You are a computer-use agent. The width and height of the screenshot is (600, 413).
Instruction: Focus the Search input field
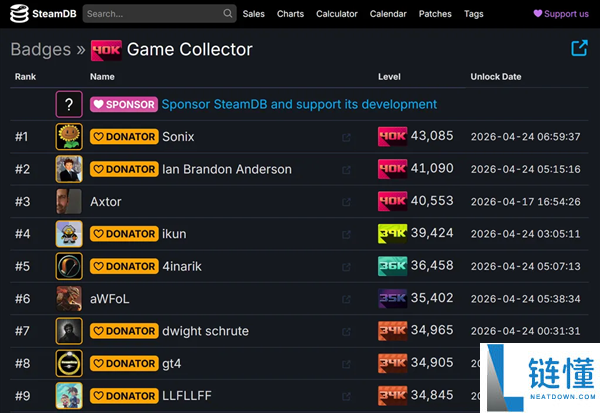point(159,13)
